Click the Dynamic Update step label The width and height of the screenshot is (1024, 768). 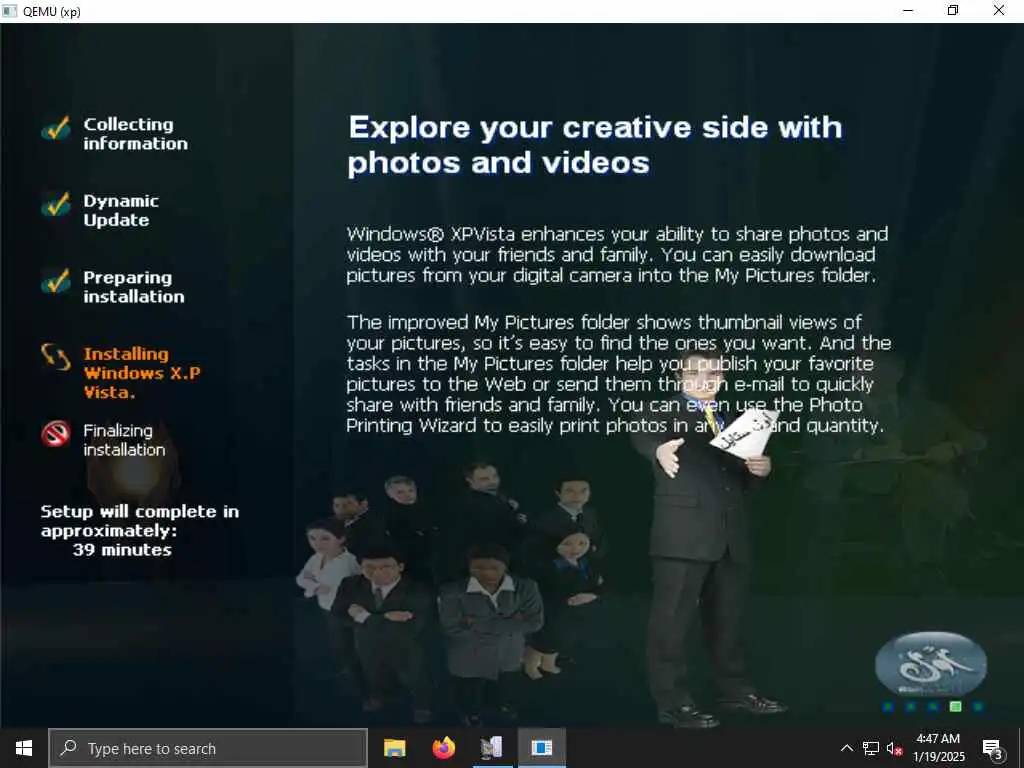[x=121, y=210]
